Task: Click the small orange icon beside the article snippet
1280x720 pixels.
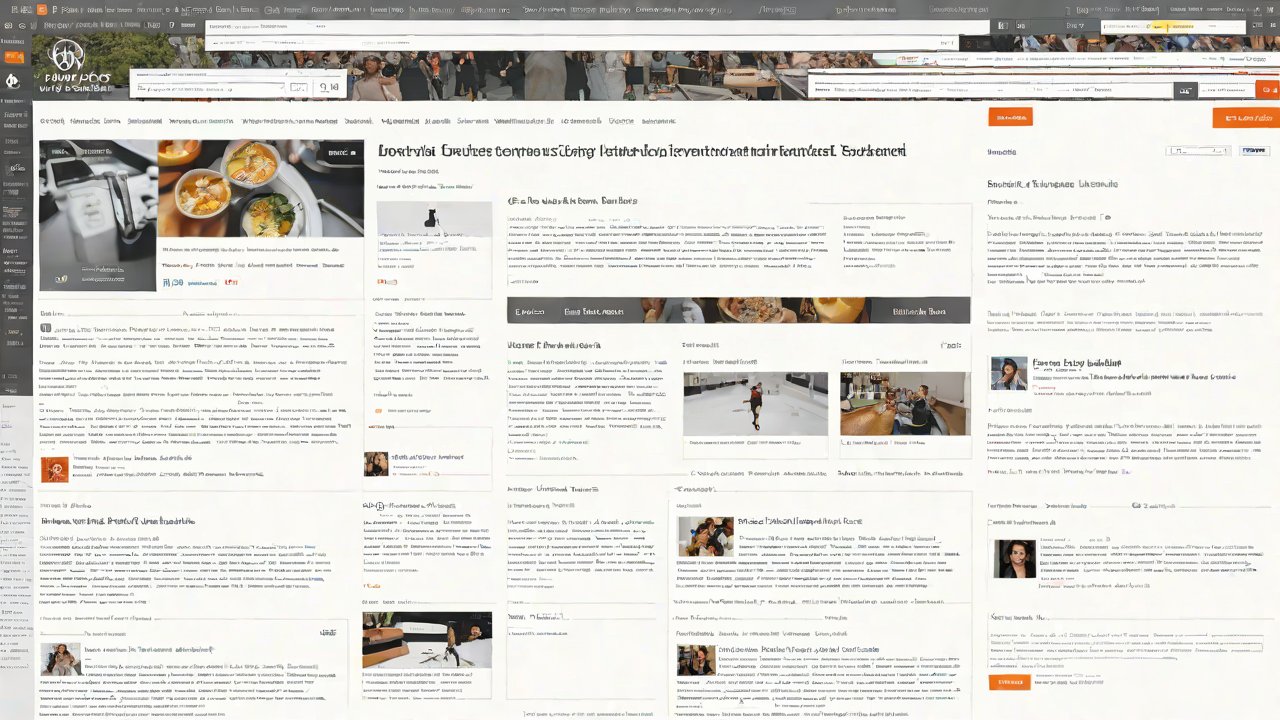Action: (x=56, y=467)
